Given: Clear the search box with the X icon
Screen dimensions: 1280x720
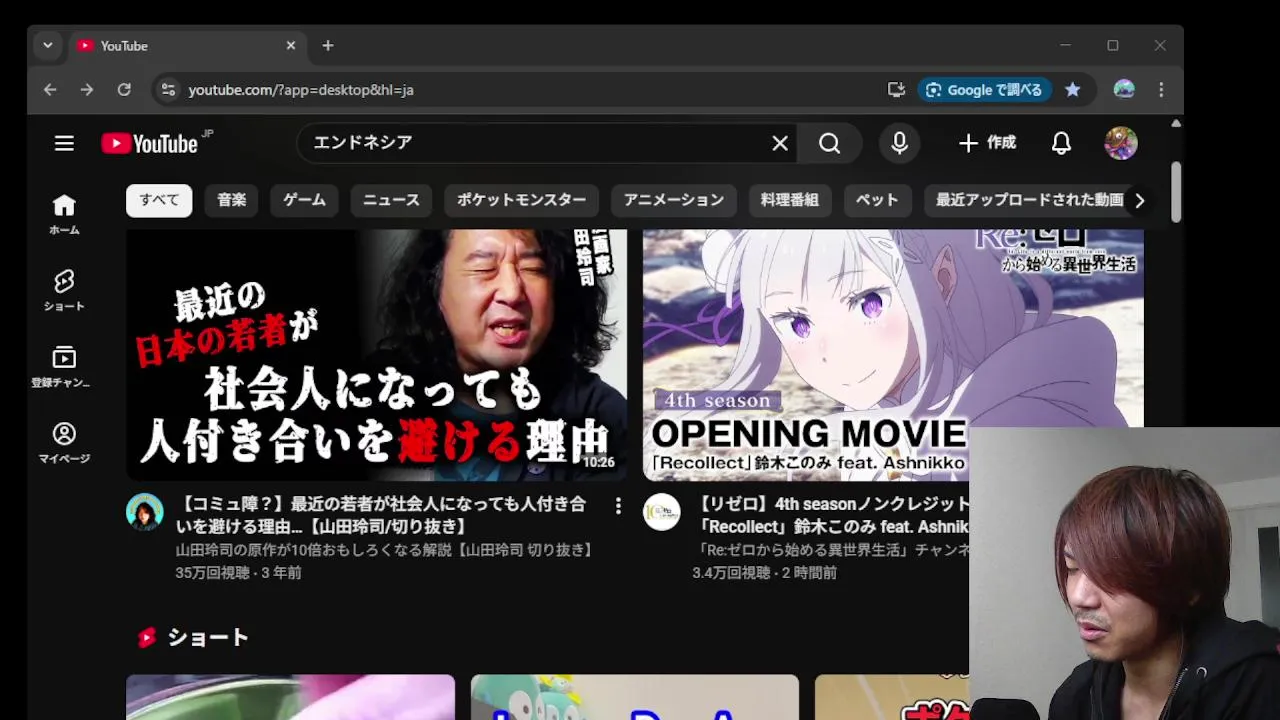Looking at the screenshot, I should pos(780,143).
